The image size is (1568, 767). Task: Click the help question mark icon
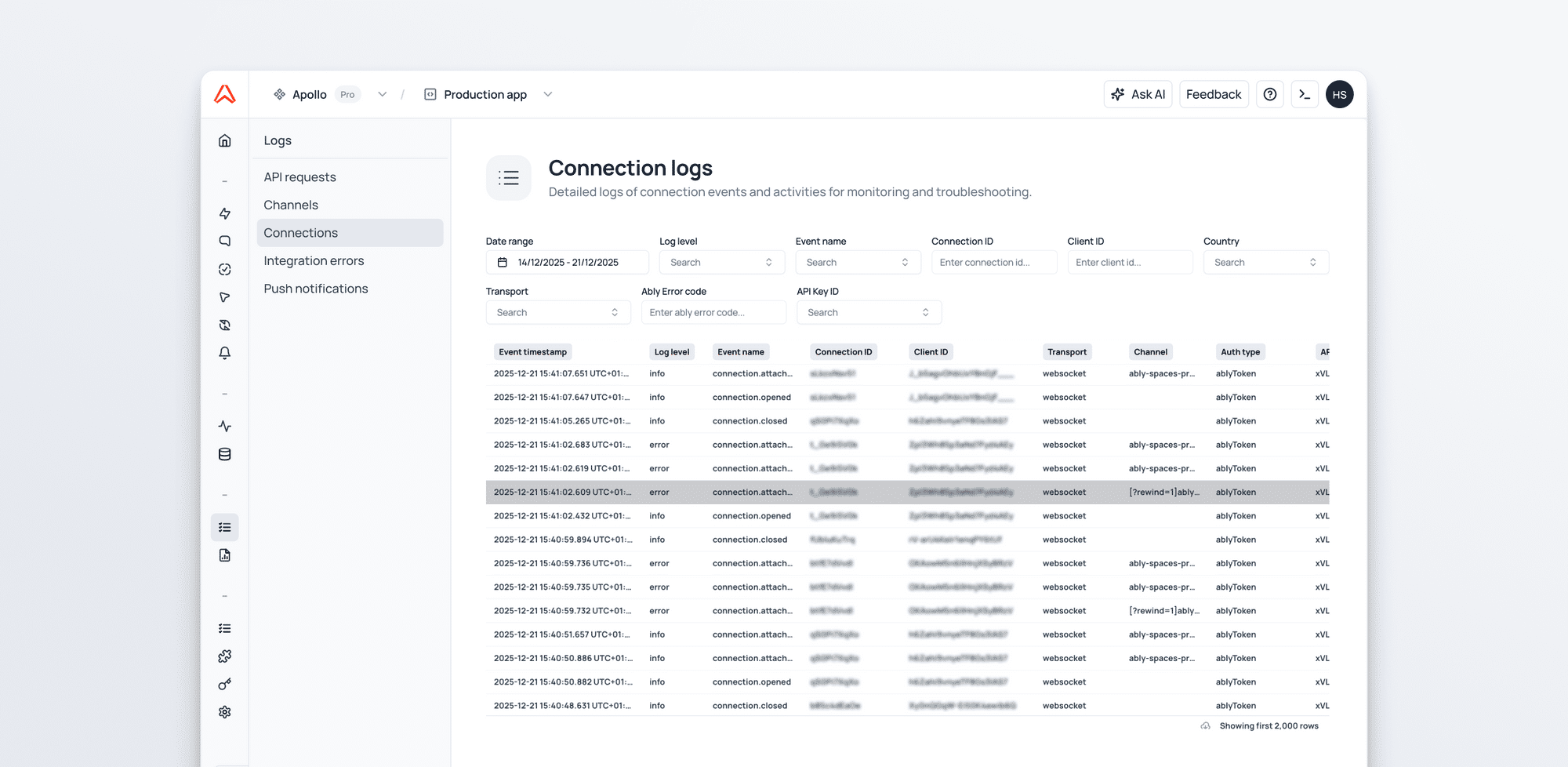click(x=1270, y=94)
